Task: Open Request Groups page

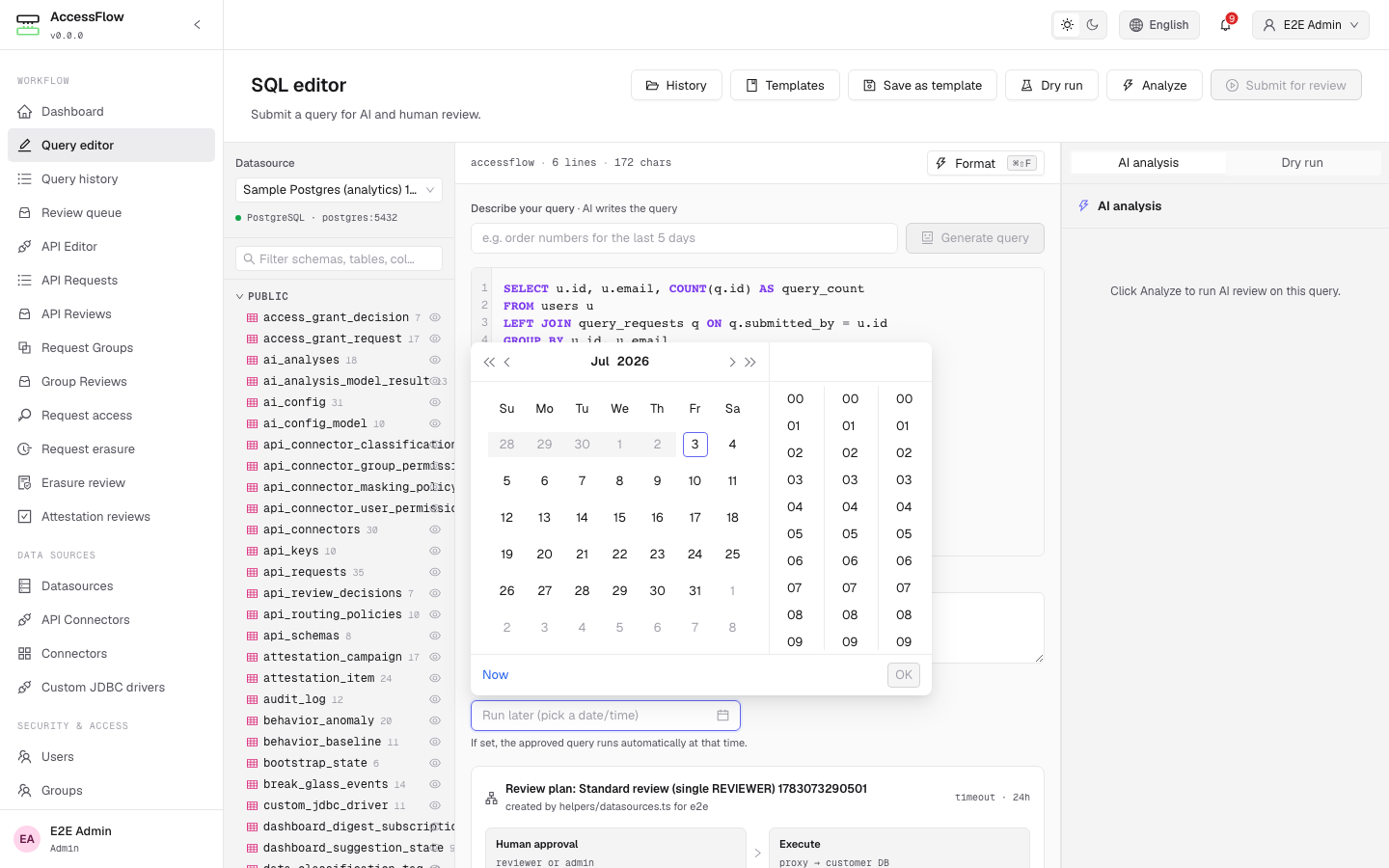Action: tap(111, 347)
